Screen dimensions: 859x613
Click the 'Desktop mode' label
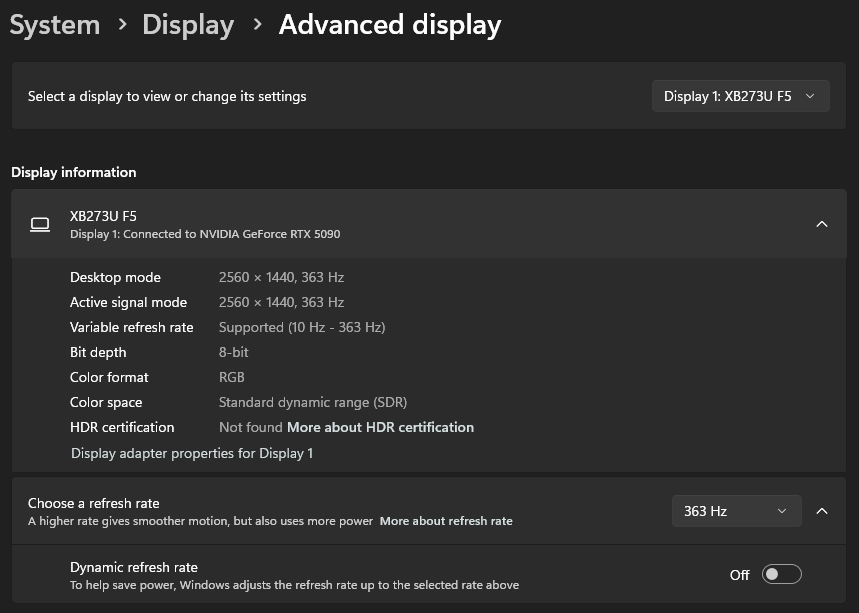[115, 277]
